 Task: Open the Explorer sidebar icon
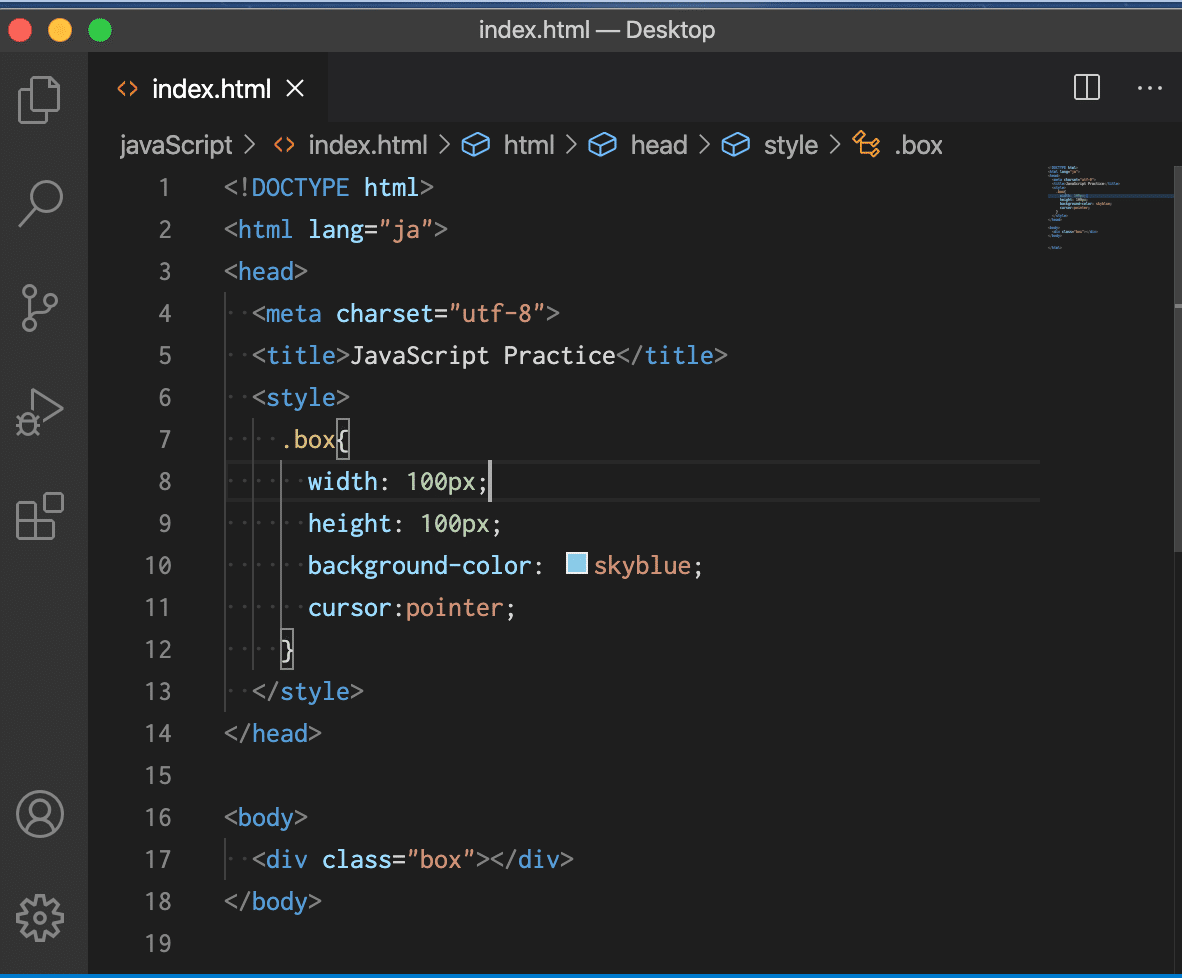point(39,100)
